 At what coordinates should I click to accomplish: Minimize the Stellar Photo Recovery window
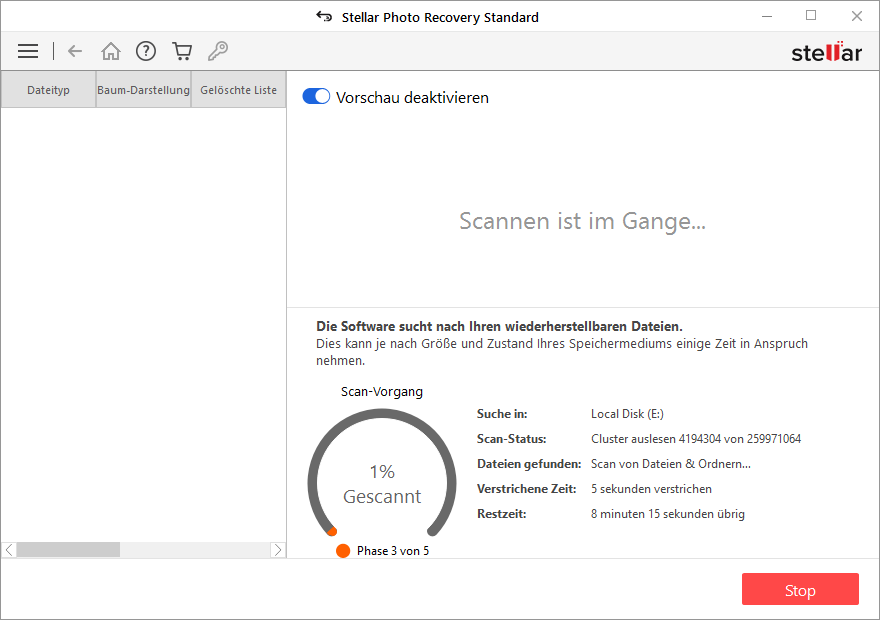tap(767, 16)
